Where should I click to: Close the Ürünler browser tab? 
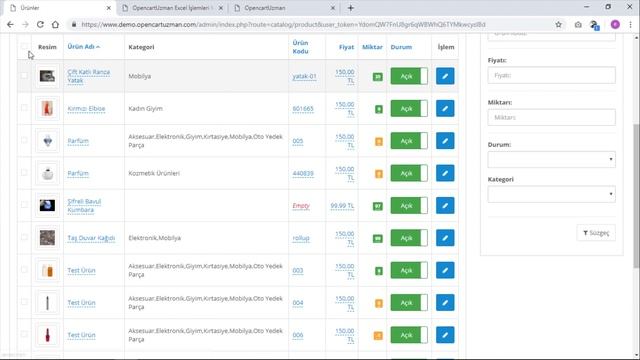(x=109, y=8)
